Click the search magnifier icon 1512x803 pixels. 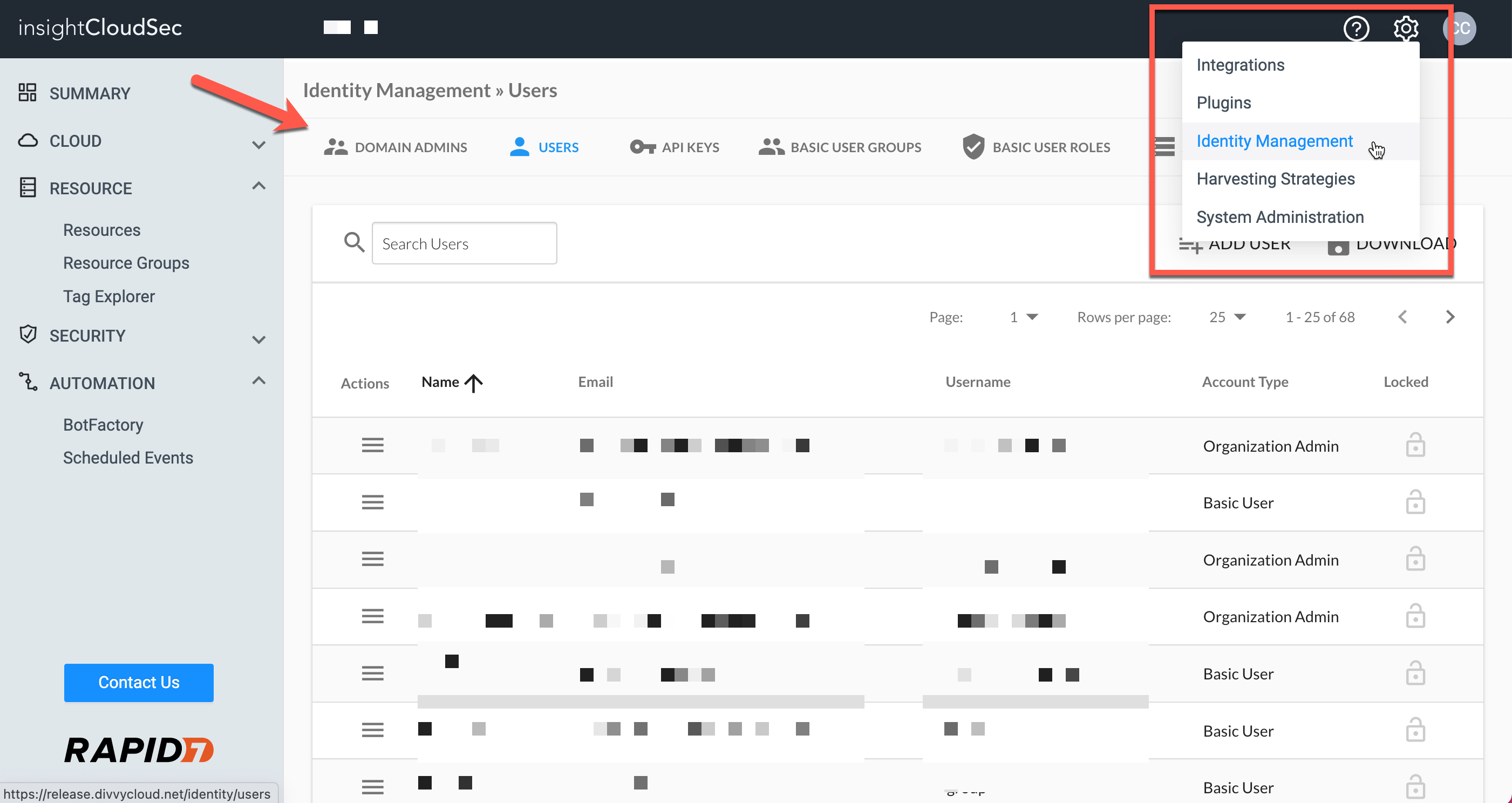coord(354,242)
